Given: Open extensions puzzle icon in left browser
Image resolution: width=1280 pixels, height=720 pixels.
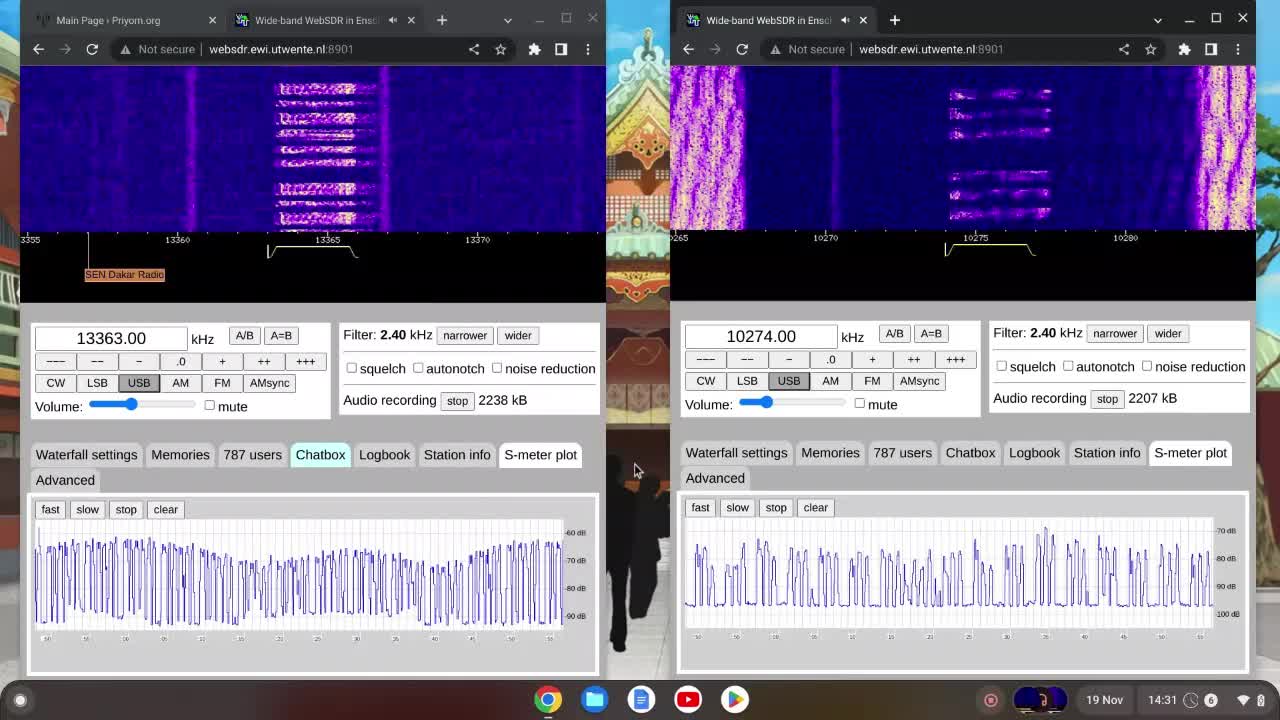Looking at the screenshot, I should coord(535,49).
